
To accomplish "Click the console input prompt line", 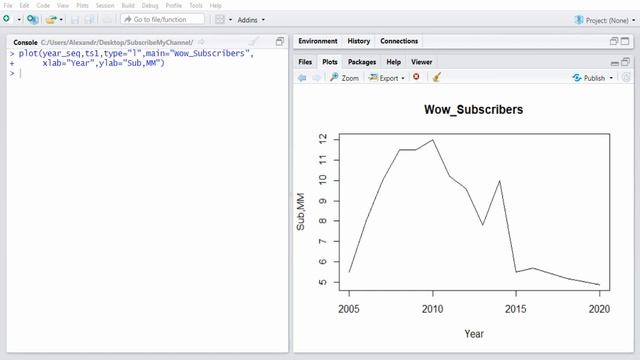I will click(147, 73).
